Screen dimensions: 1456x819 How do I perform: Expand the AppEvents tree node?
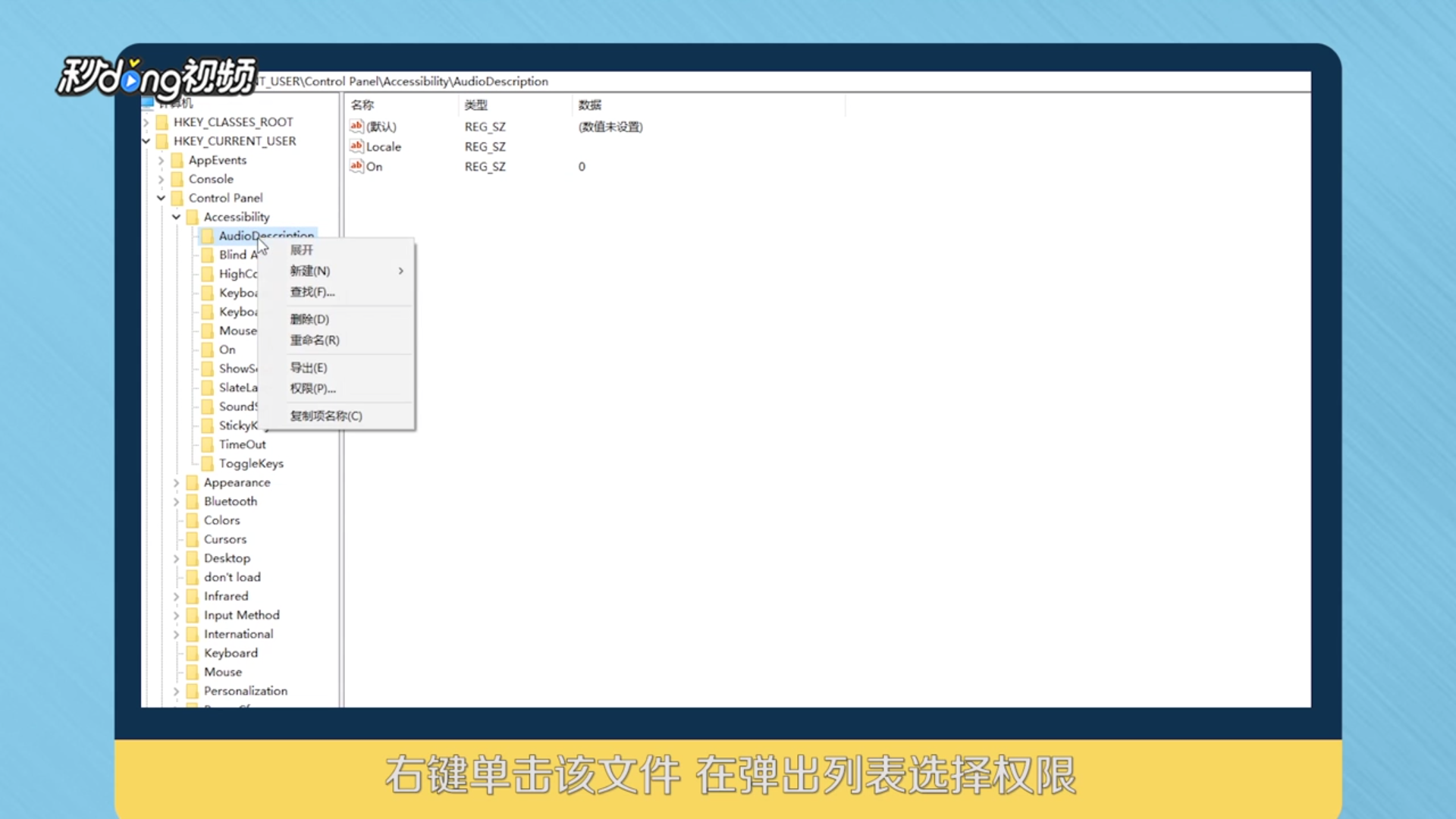click(x=162, y=160)
